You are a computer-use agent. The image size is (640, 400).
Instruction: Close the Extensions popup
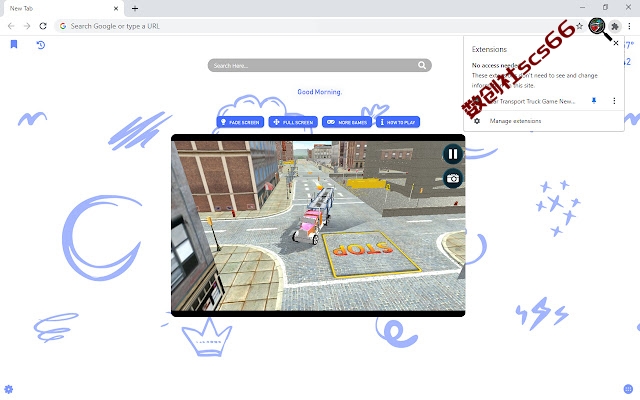(x=616, y=43)
